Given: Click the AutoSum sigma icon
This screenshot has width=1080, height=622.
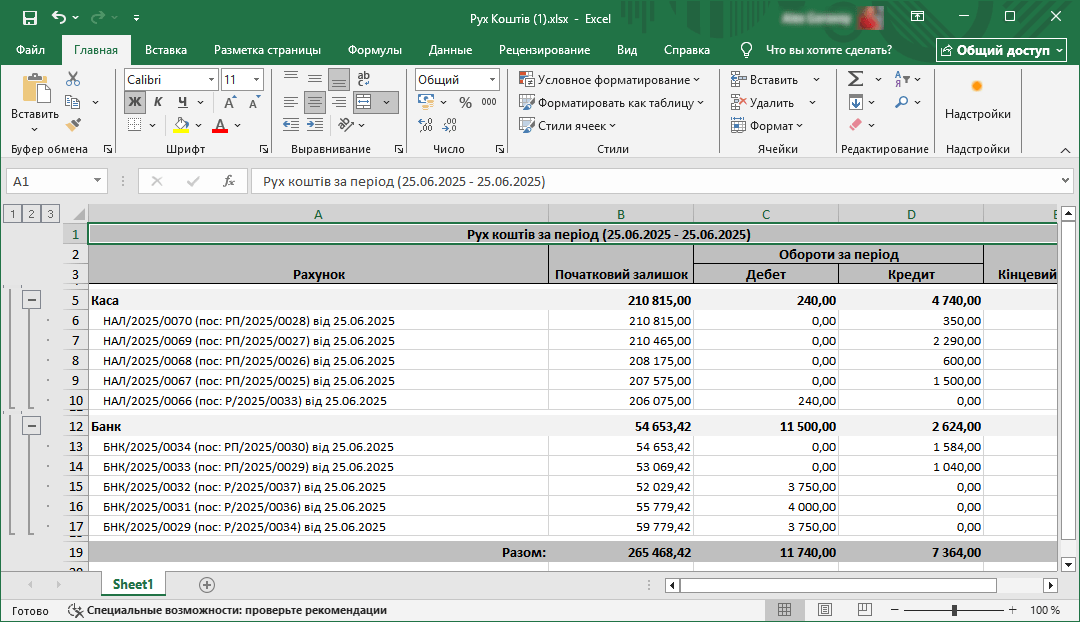Looking at the screenshot, I should pos(855,79).
